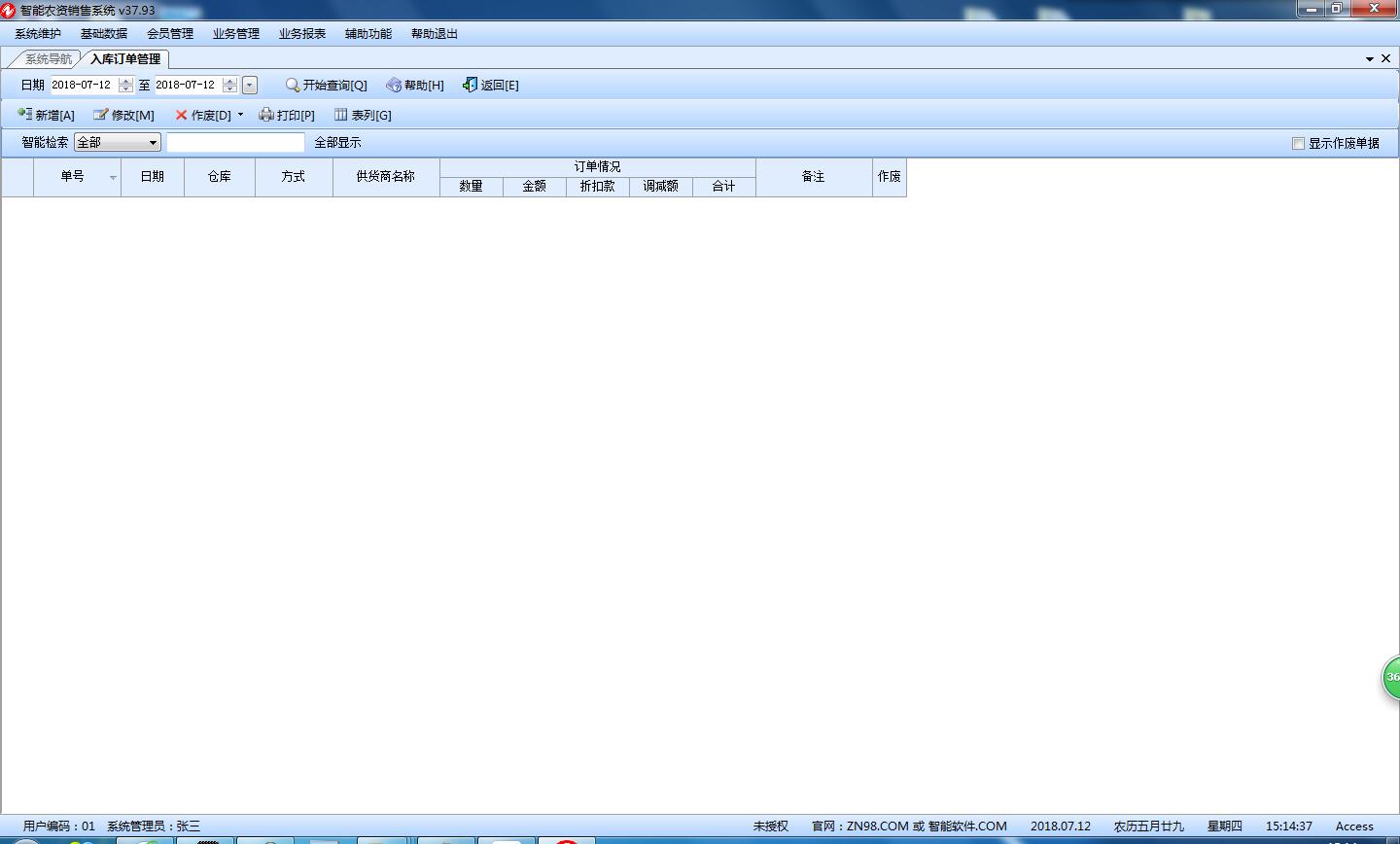Add a new order with 新增[A]
The height and width of the screenshot is (844, 1400).
pyautogui.click(x=46, y=115)
